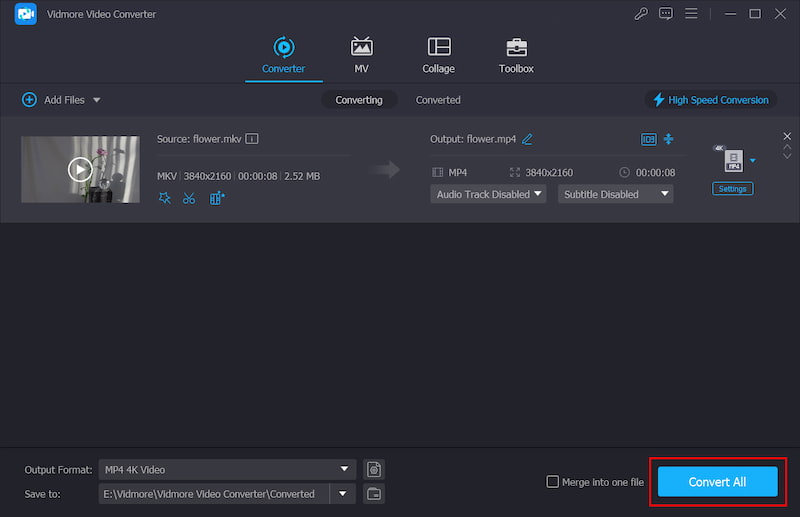Open the MV tab
Screen dimensions: 800x517
[x=361, y=55]
